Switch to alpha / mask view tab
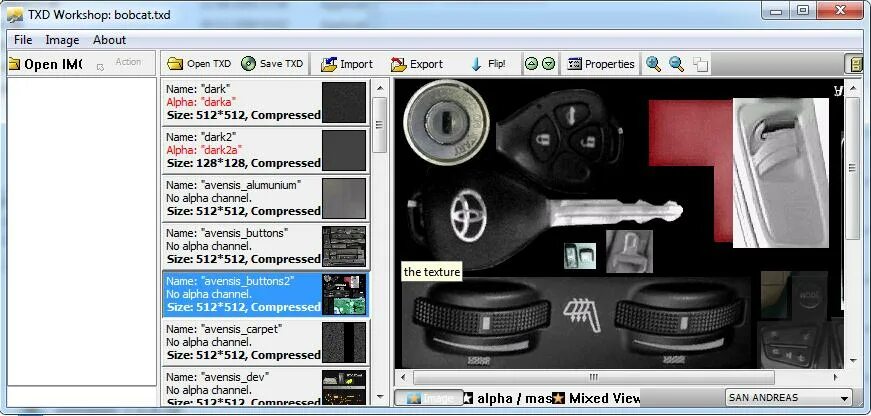 (x=507, y=398)
